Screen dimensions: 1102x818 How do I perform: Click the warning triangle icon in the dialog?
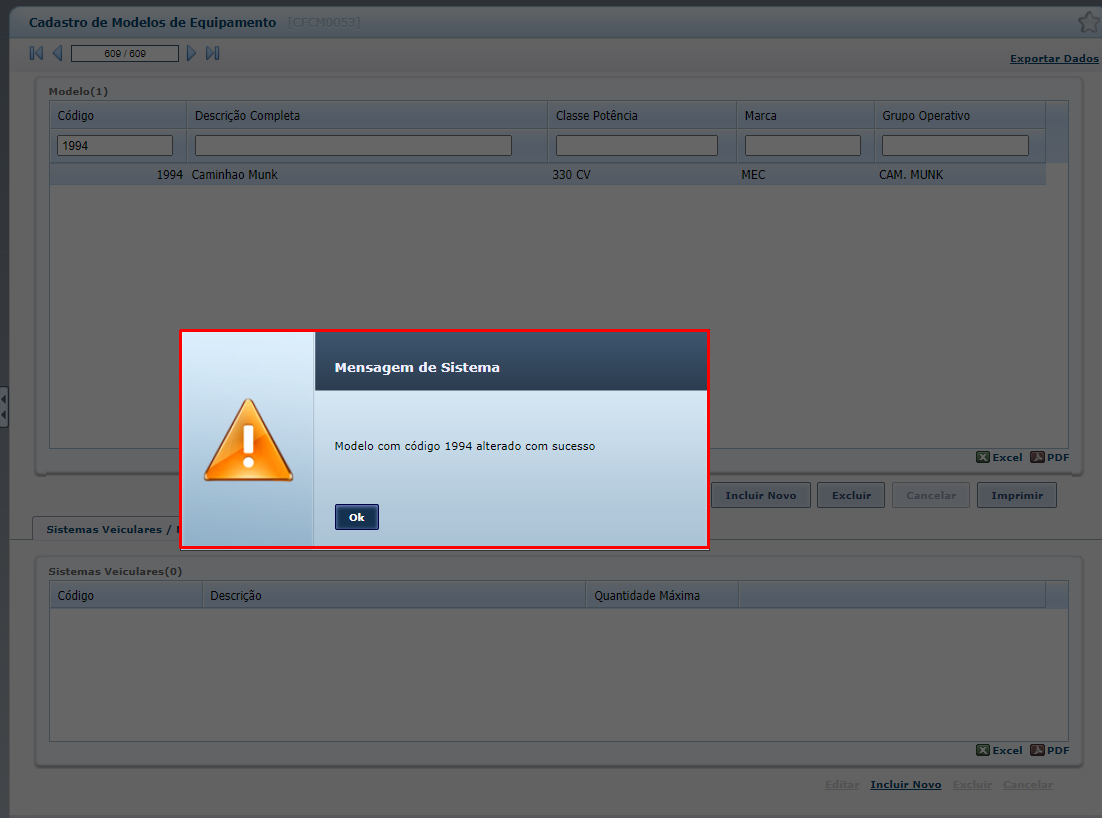248,441
